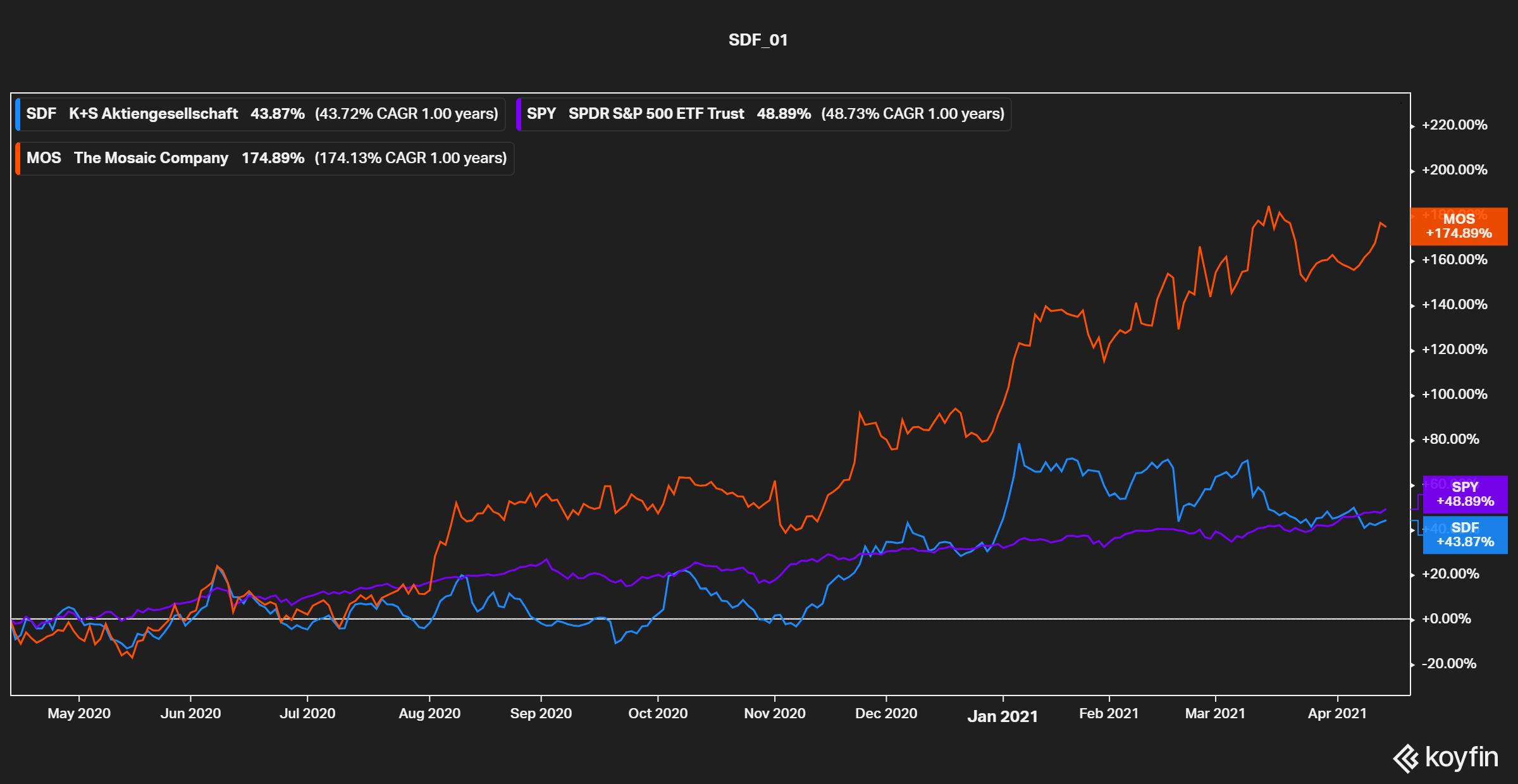Viewport: 1518px width, 784px height.
Task: Click the blue color bar beside SDF
Action: pos(18,114)
